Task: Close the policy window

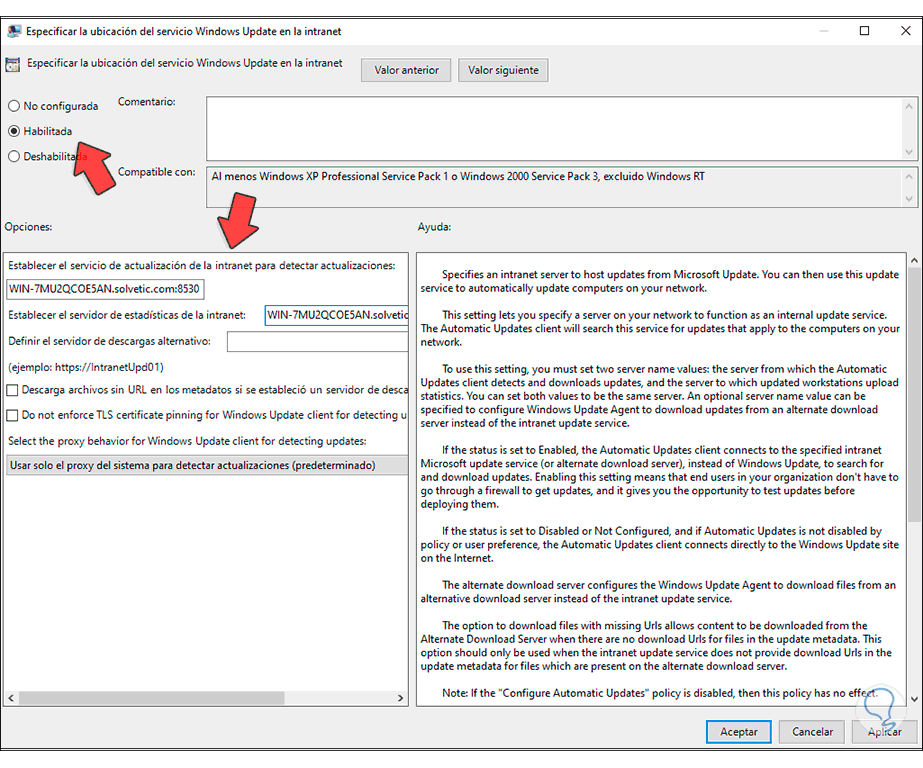Action: click(x=906, y=31)
